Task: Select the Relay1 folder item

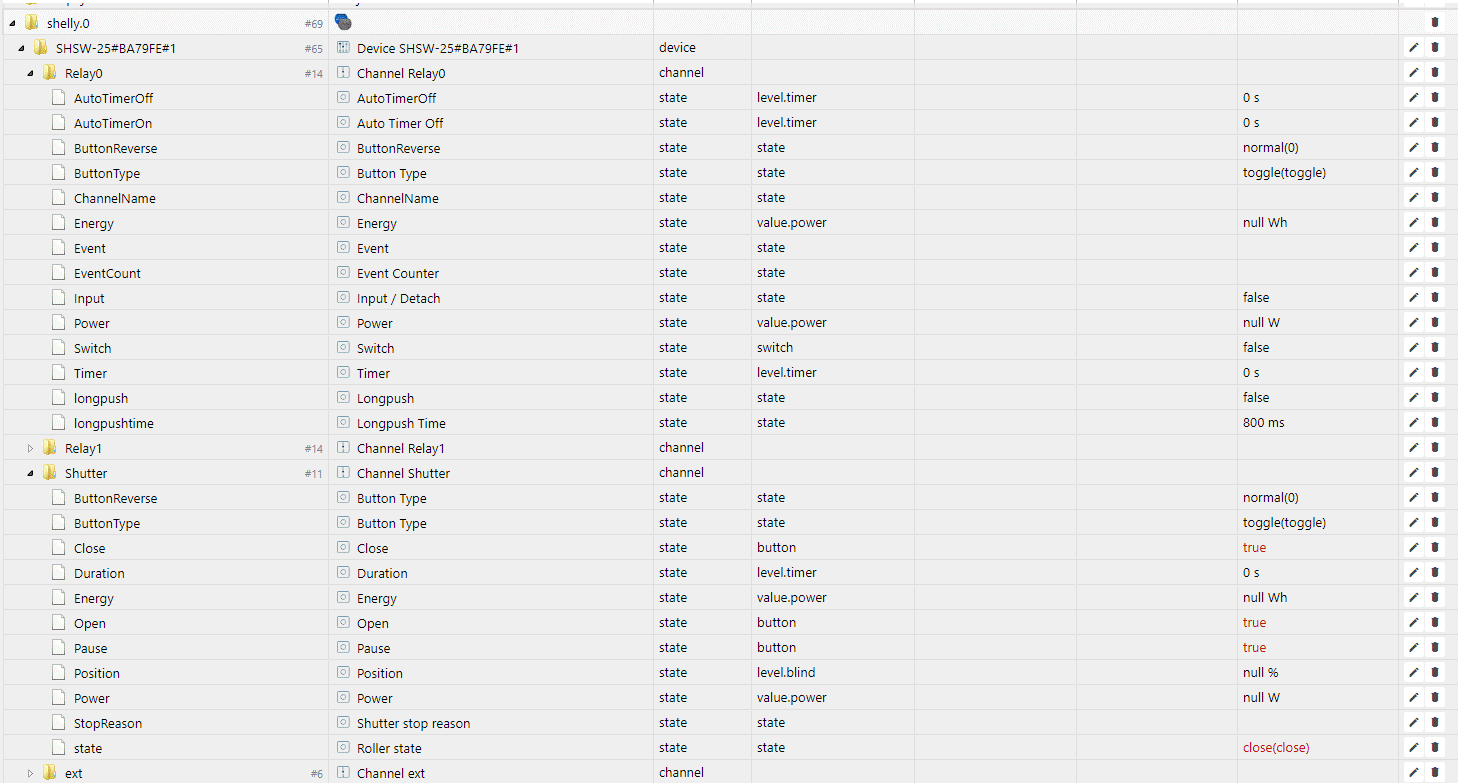Action: pos(83,448)
